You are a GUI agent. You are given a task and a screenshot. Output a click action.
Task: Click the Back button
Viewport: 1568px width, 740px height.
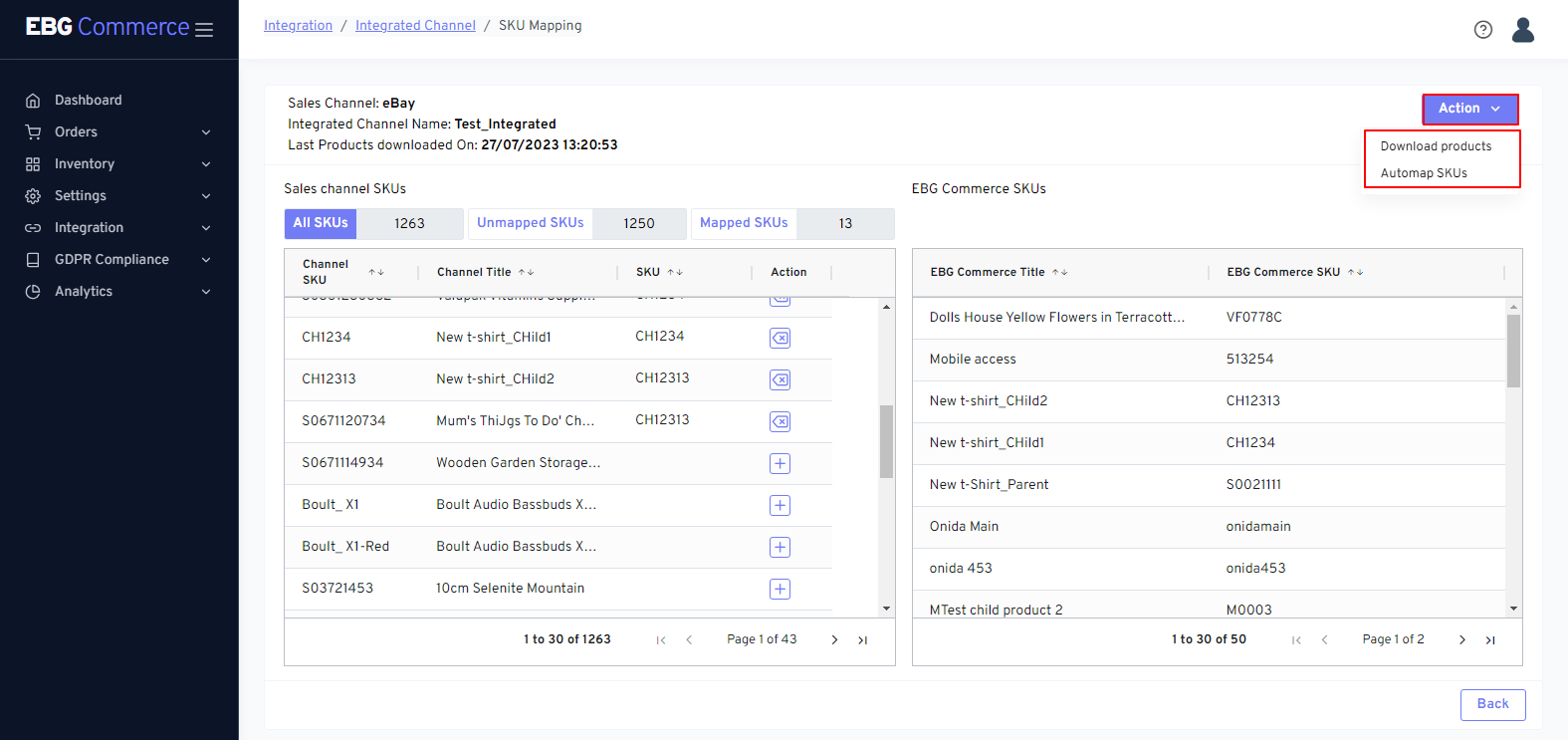(x=1492, y=704)
